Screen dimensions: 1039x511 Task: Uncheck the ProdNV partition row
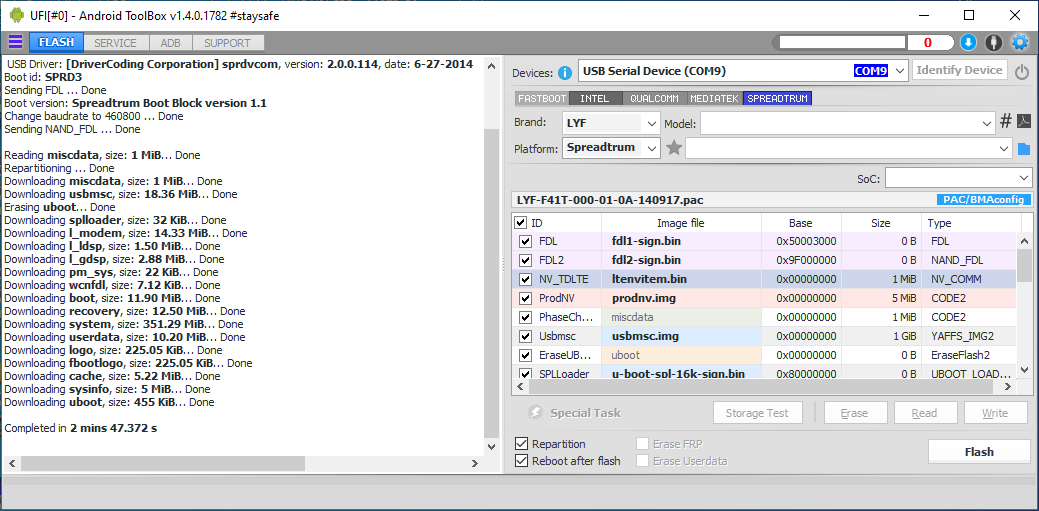click(525, 298)
